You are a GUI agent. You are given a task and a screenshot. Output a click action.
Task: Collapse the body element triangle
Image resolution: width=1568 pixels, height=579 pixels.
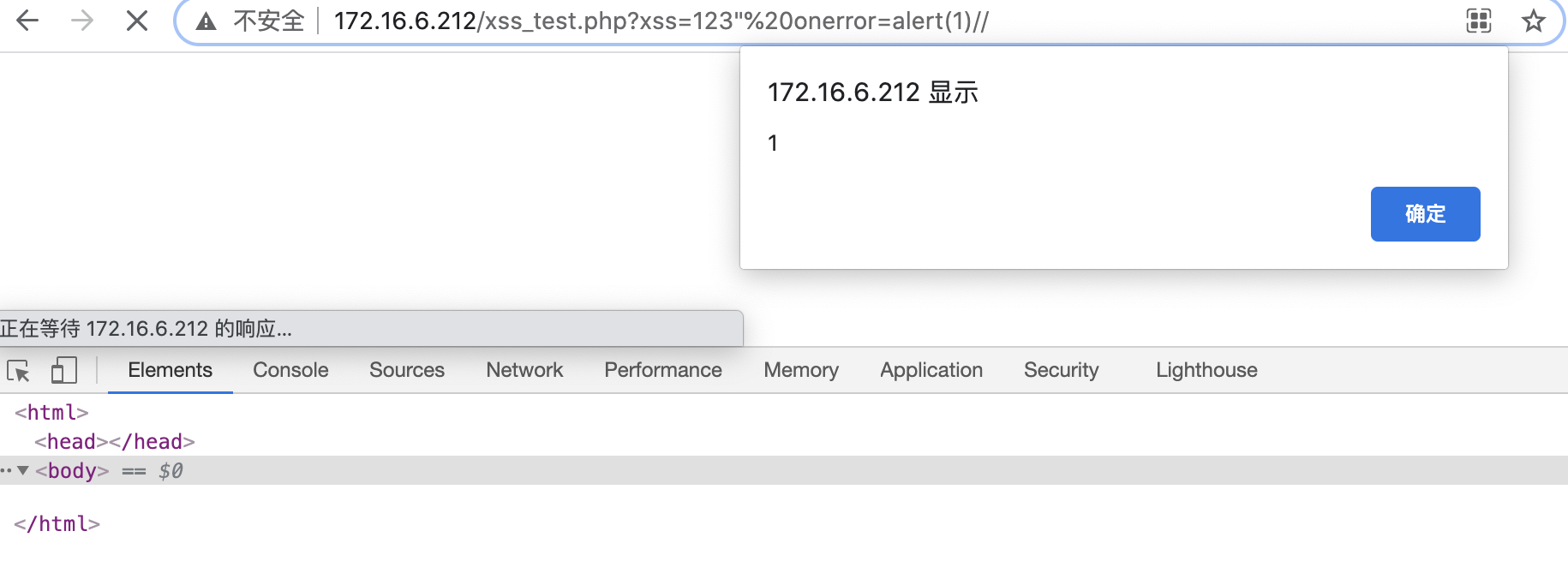[x=23, y=470]
